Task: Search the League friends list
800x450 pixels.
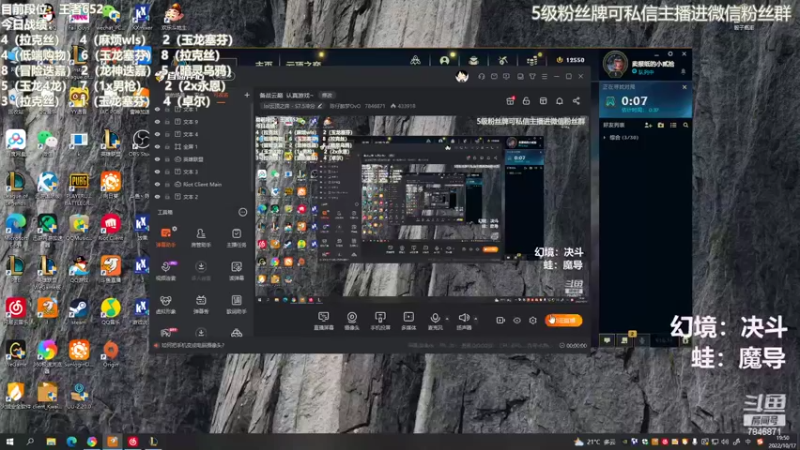Action: click(x=685, y=125)
